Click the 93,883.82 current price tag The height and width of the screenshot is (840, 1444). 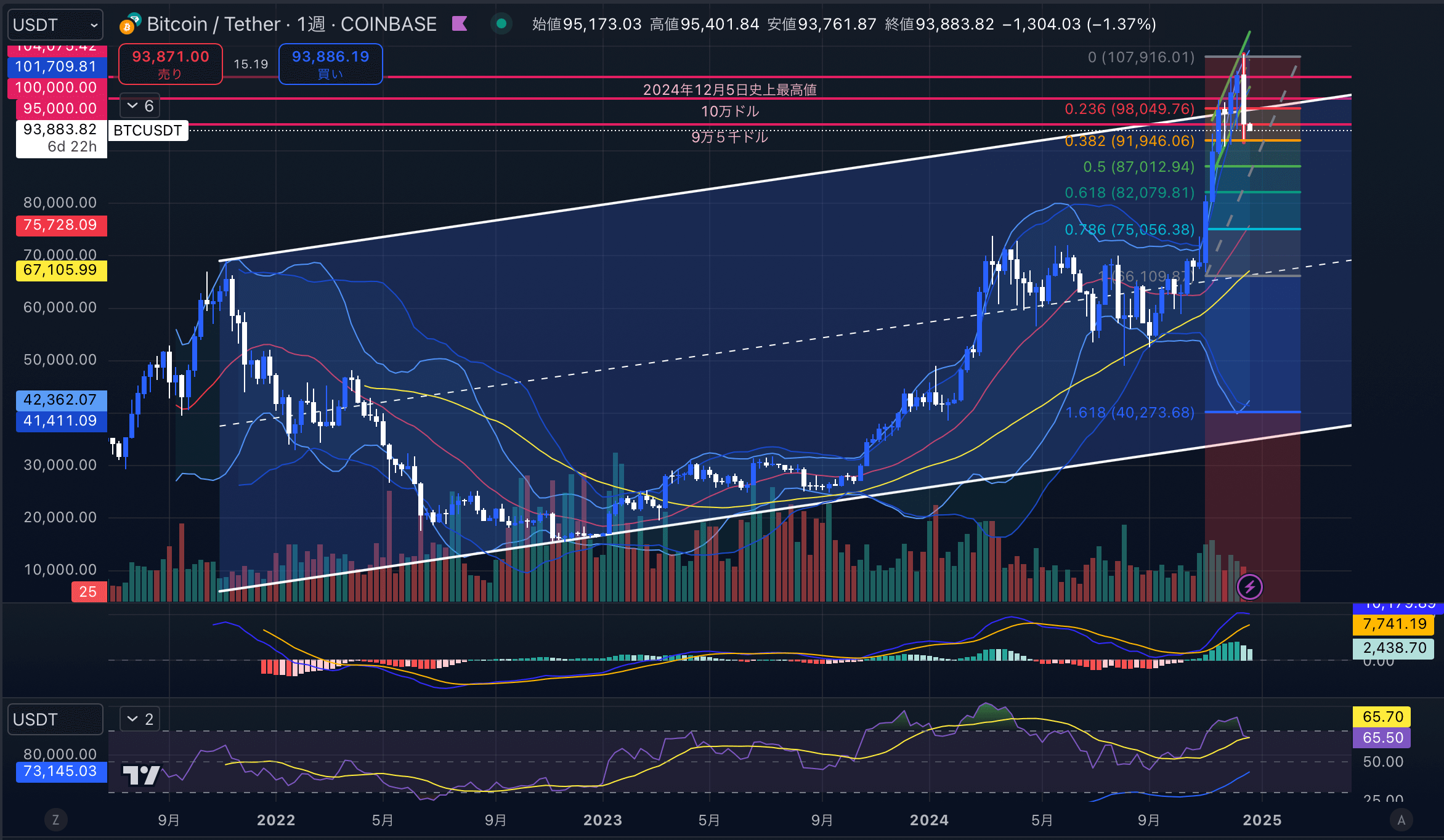(x=62, y=129)
